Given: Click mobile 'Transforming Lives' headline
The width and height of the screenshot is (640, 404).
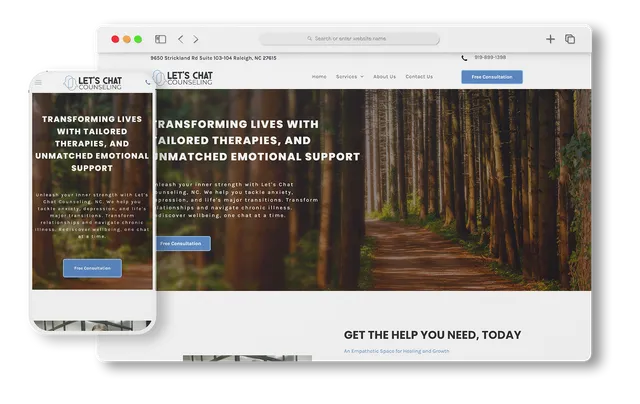Looking at the screenshot, I should coord(92,144).
